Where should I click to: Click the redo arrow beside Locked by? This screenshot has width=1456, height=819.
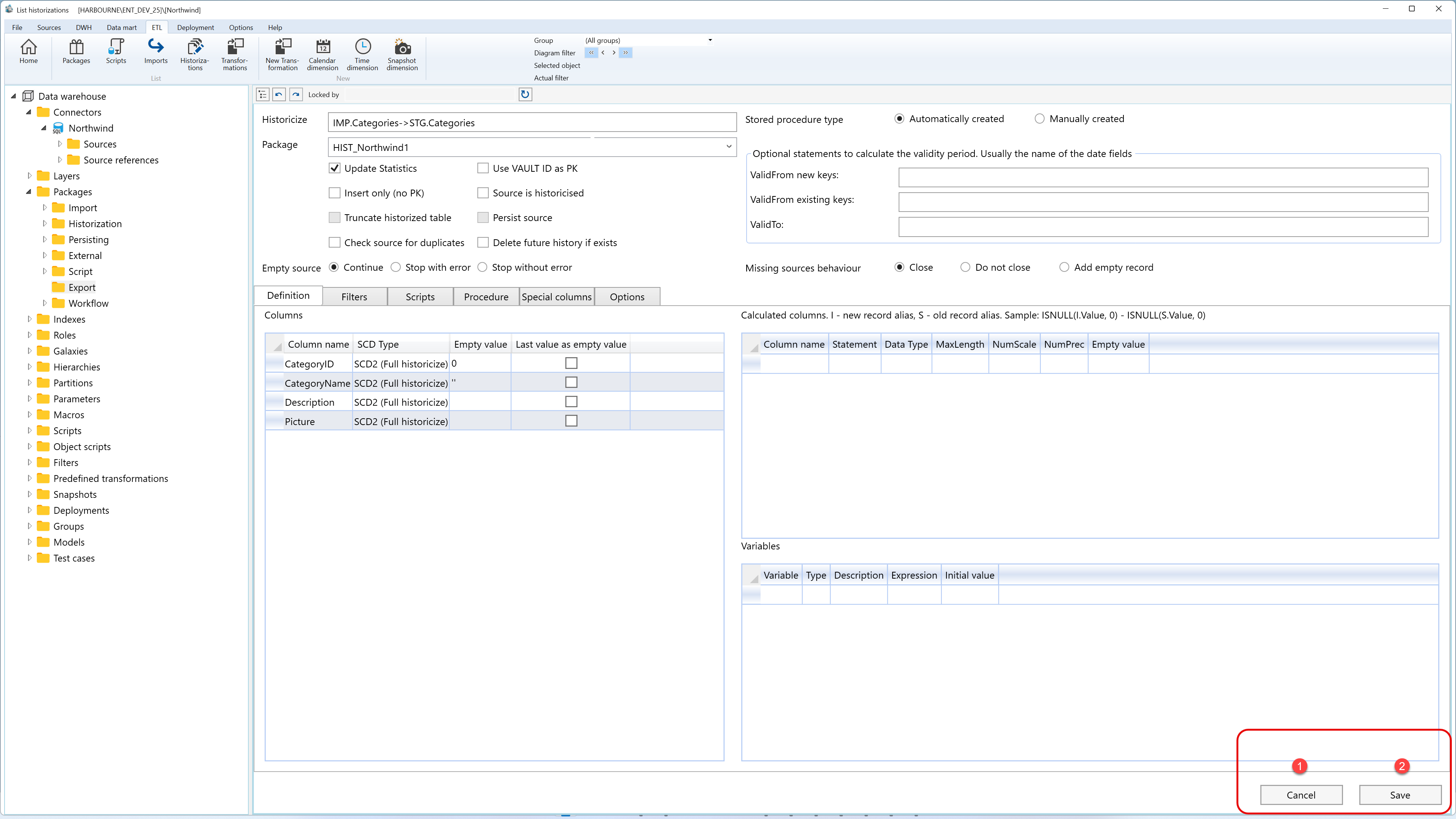296,94
